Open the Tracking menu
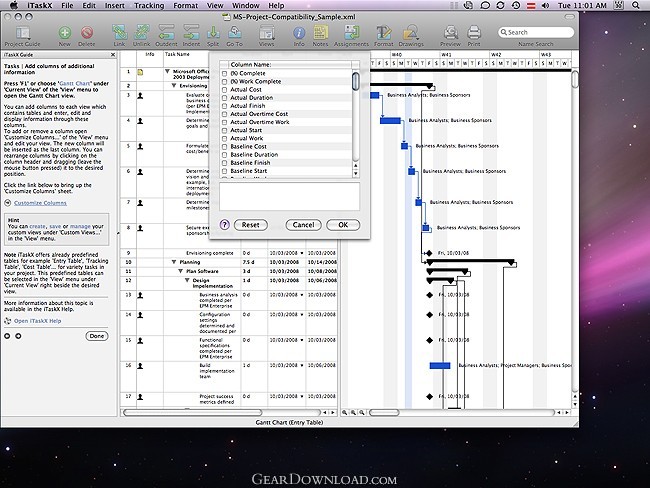Viewport: 650px width, 488px height. [149, 5]
